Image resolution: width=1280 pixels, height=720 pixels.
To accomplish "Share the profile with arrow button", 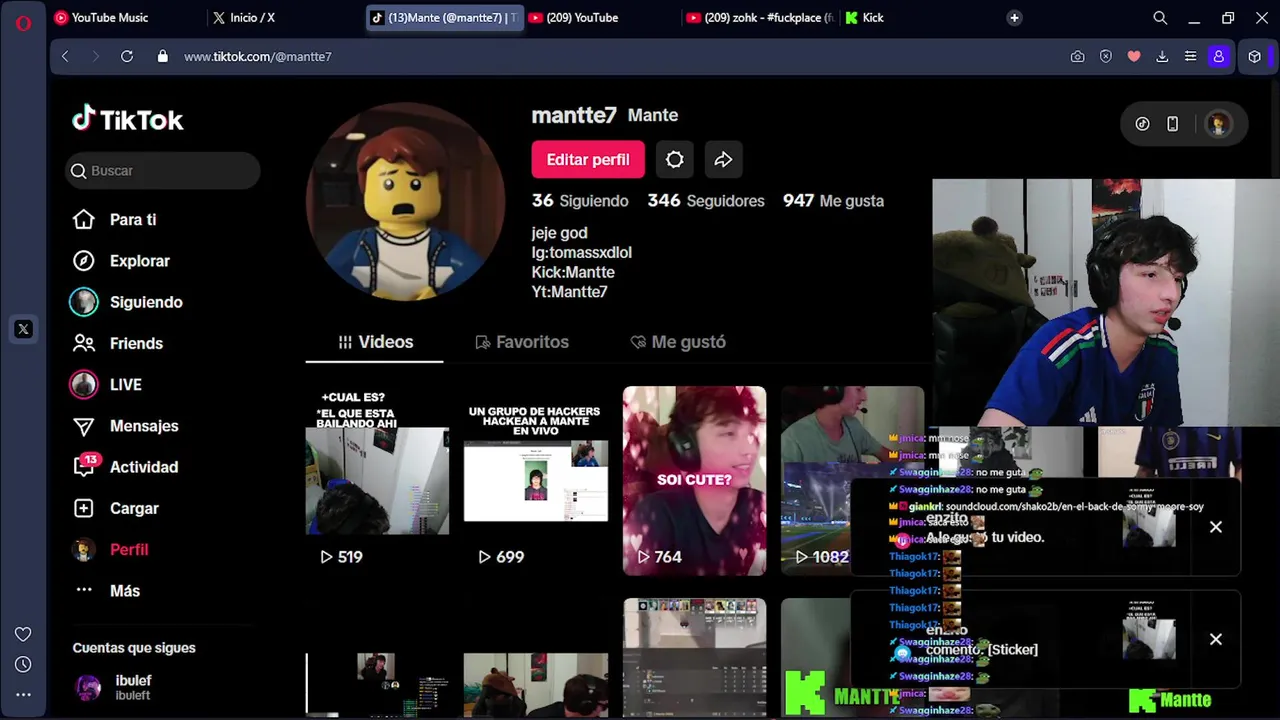I will 723,160.
